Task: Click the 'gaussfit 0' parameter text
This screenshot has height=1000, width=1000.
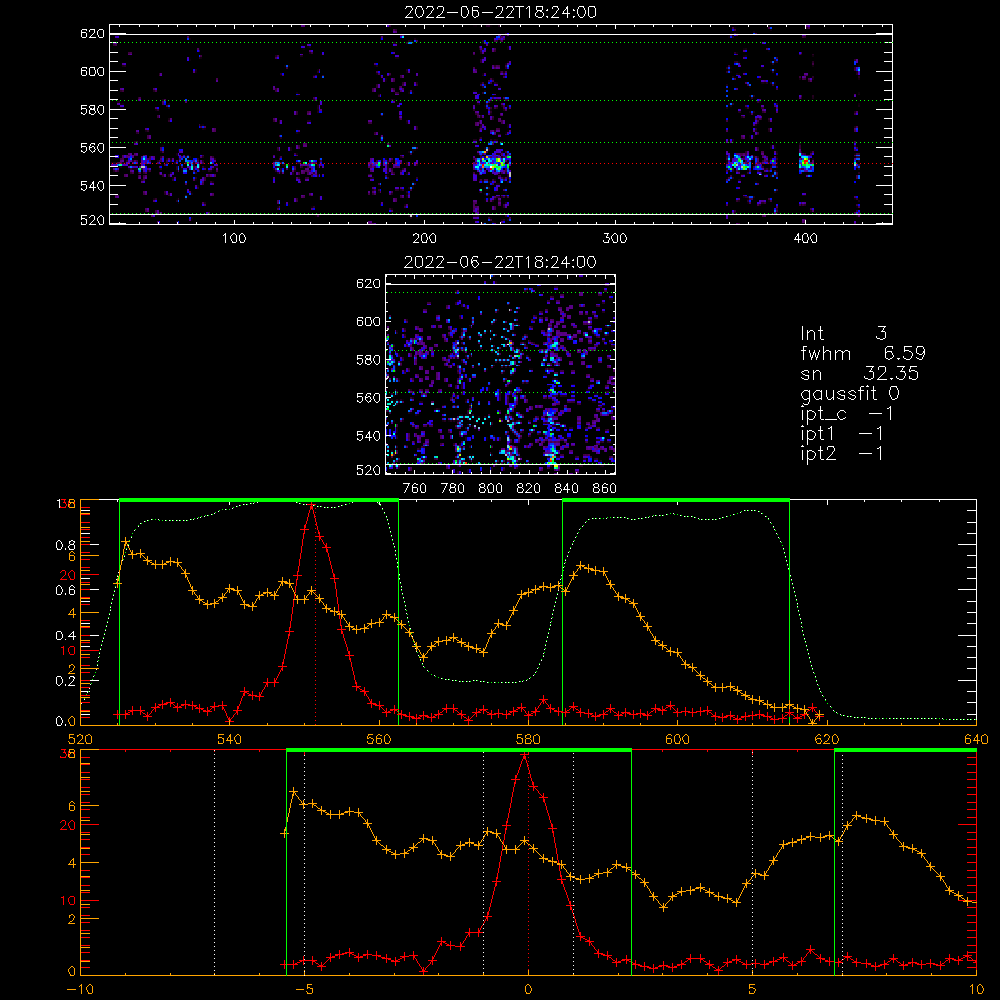Action: tap(850, 394)
